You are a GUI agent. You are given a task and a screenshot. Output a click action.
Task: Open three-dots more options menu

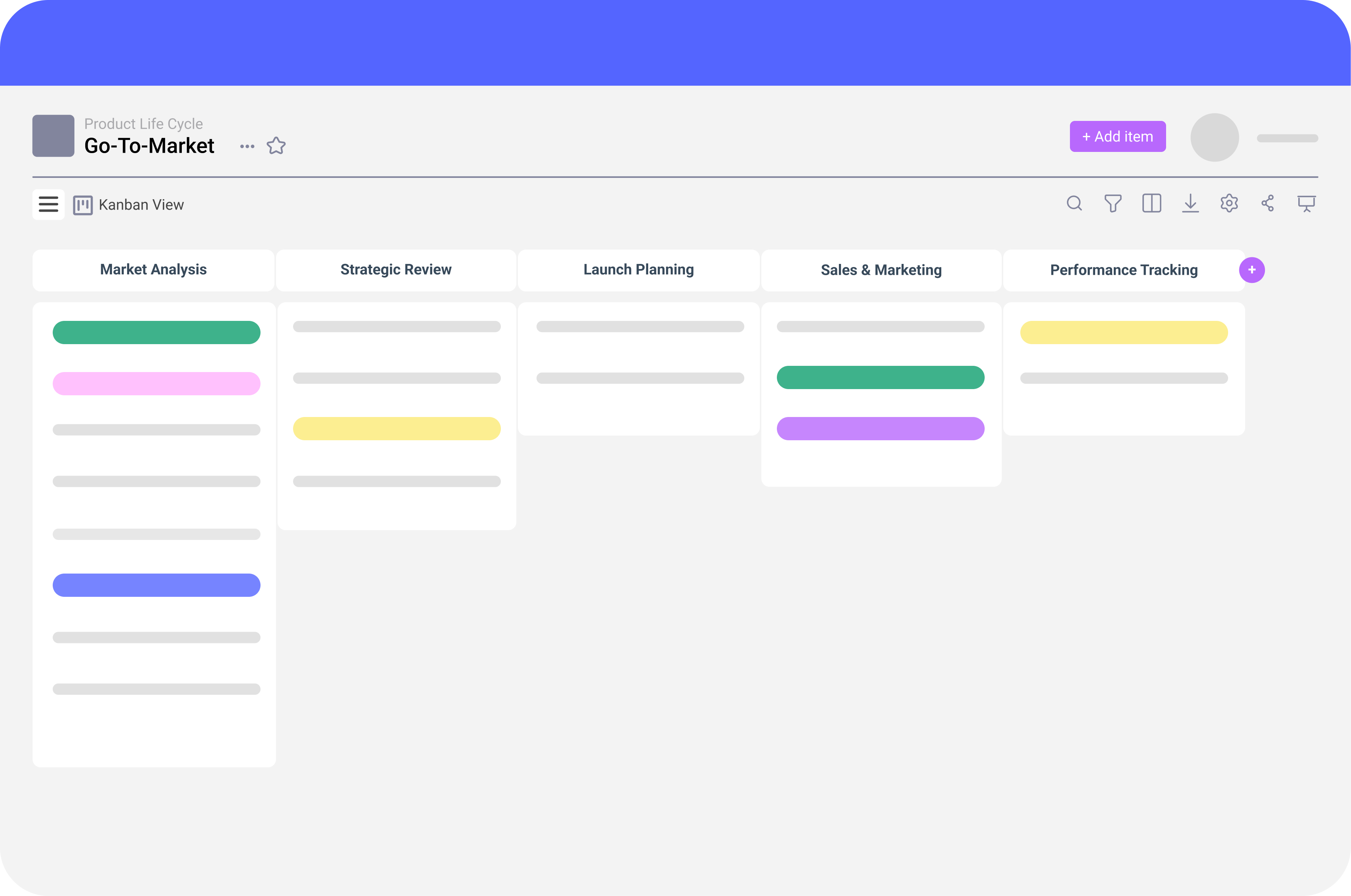(247, 146)
